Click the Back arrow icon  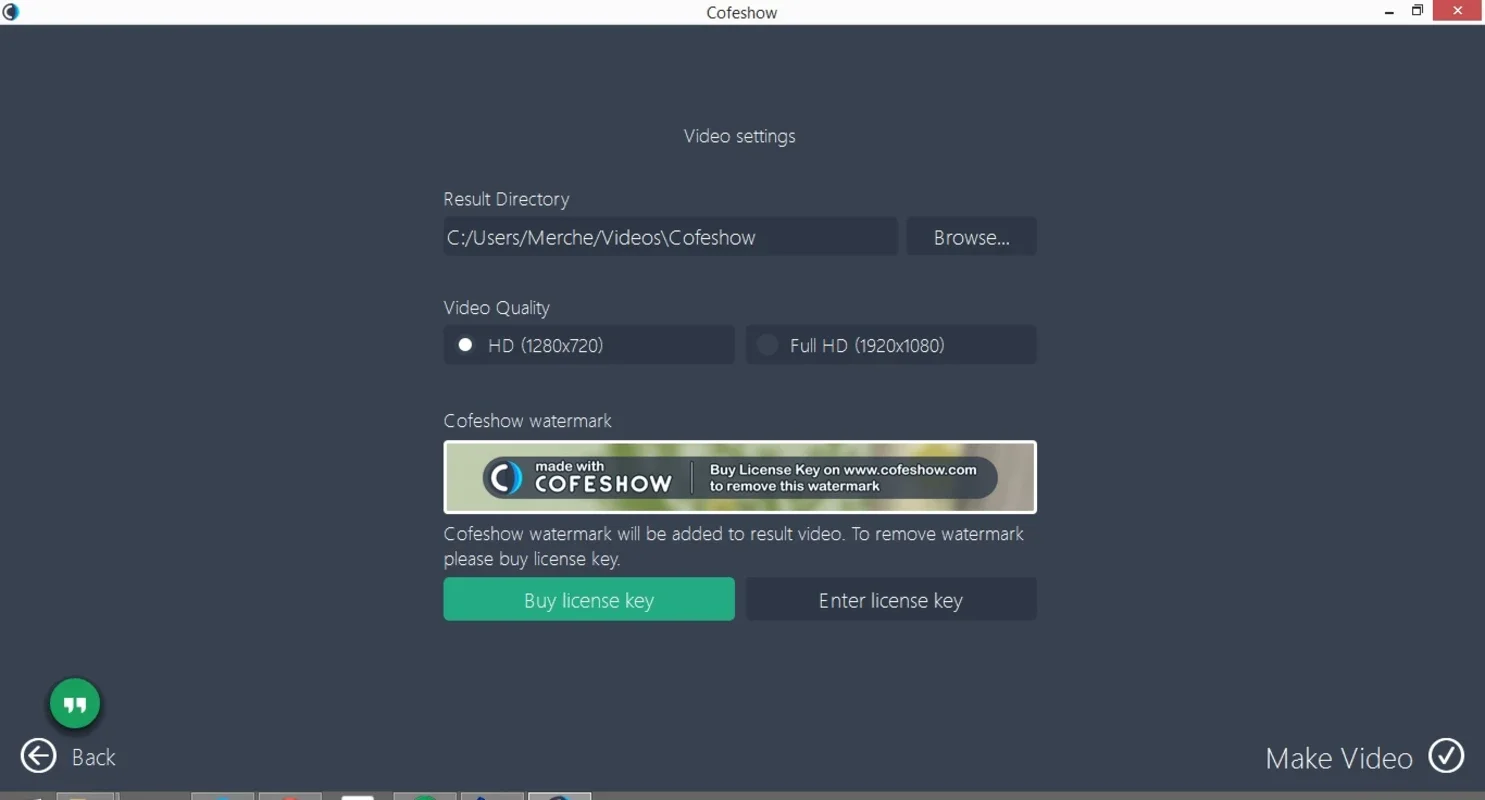[39, 756]
